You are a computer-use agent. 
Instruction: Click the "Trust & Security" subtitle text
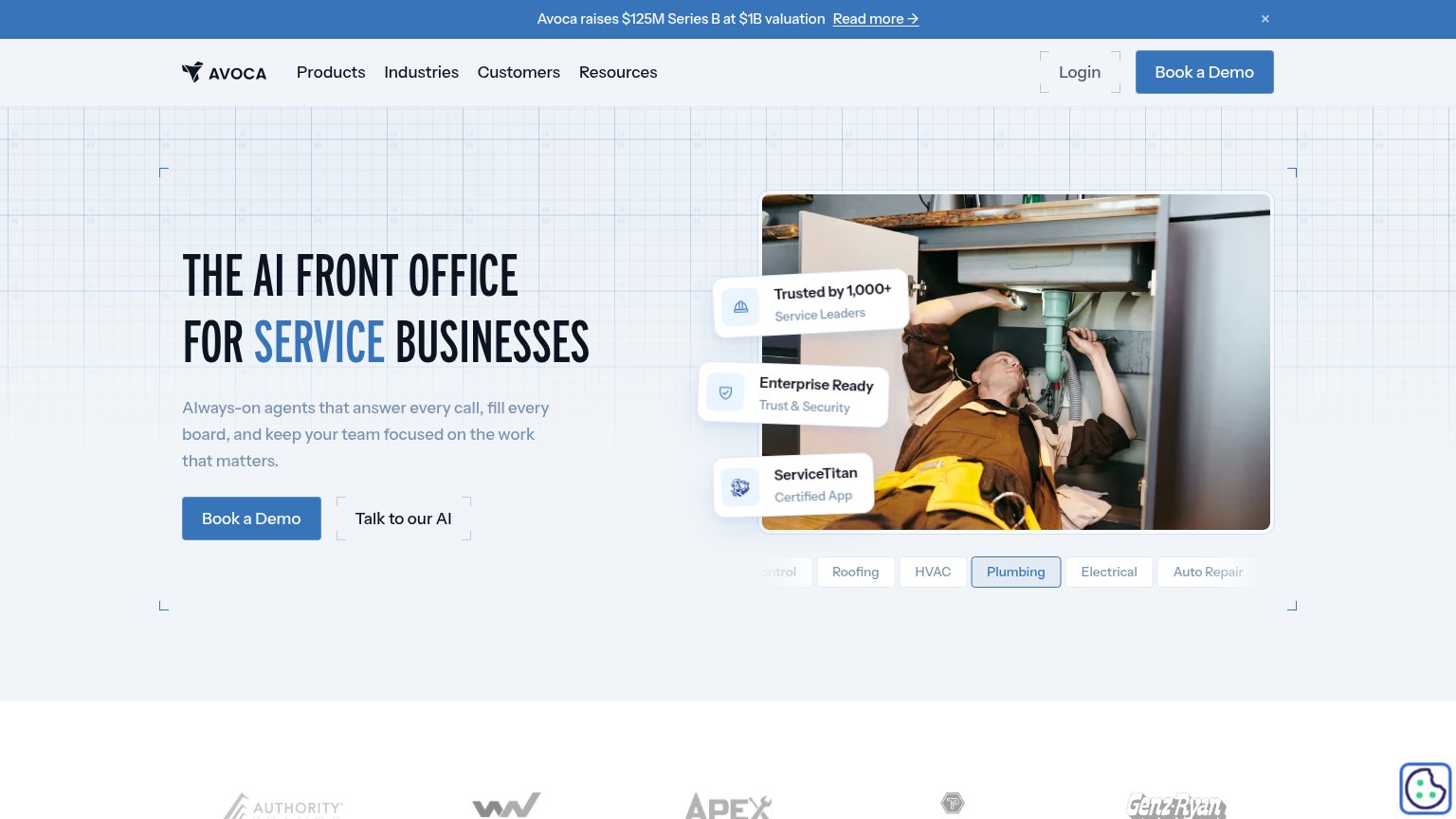[x=805, y=406]
